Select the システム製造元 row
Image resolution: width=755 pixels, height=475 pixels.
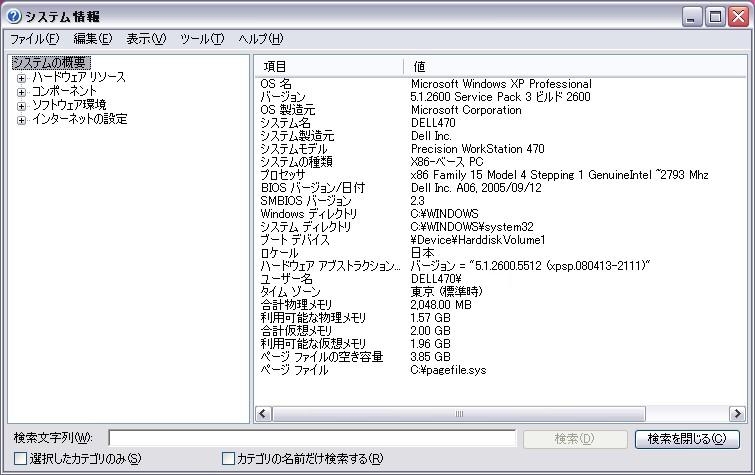click(501, 136)
